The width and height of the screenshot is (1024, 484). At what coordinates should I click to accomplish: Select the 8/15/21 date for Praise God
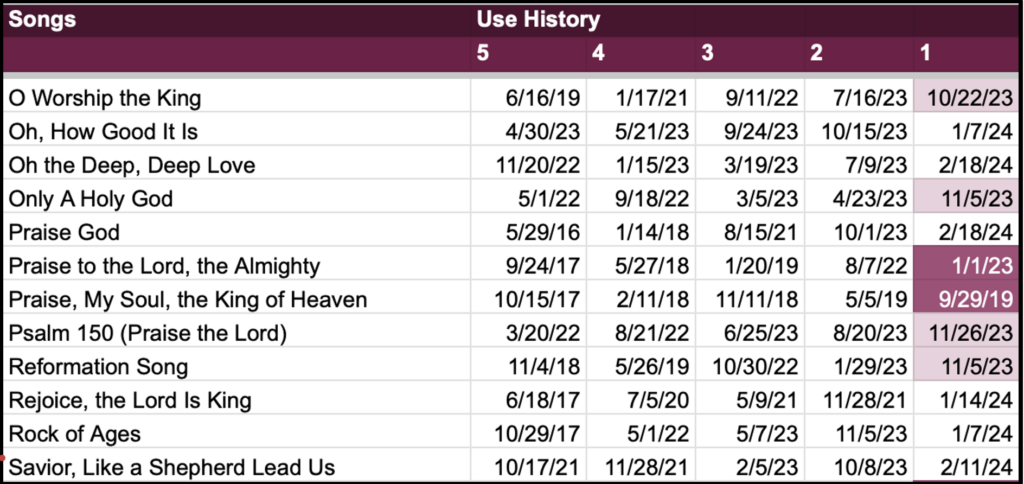pyautogui.click(x=762, y=233)
